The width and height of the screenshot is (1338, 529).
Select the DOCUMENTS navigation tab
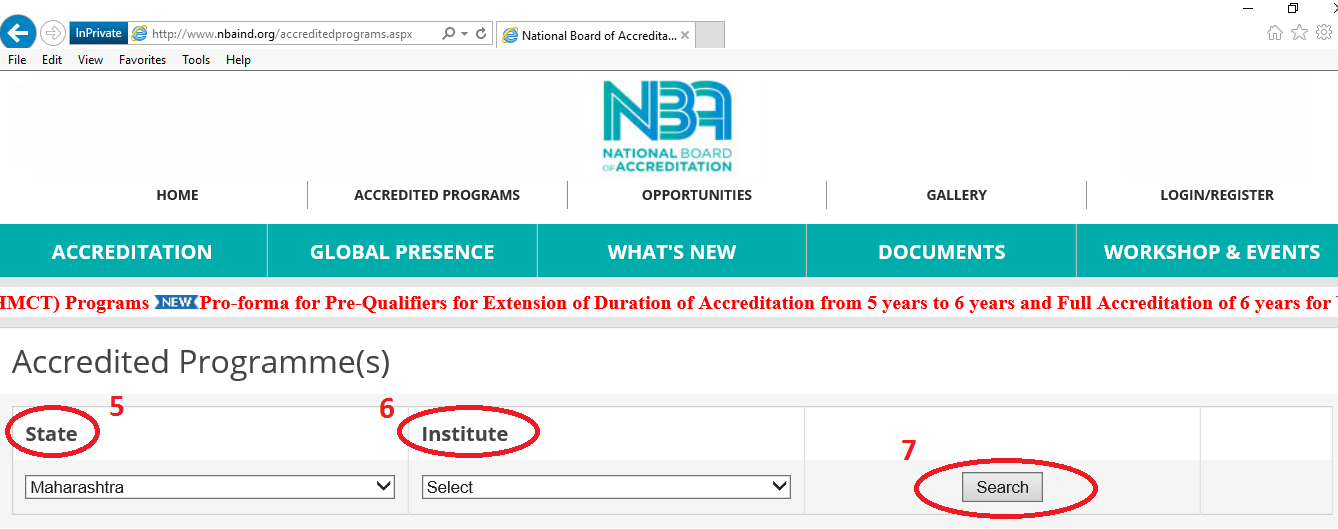(941, 252)
